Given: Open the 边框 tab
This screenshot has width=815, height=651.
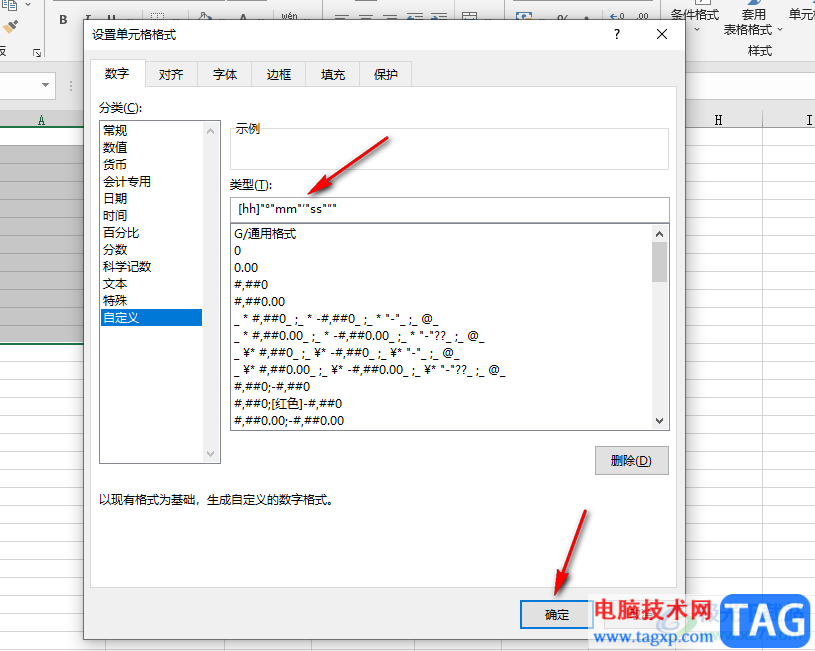Looking at the screenshot, I should (279, 74).
